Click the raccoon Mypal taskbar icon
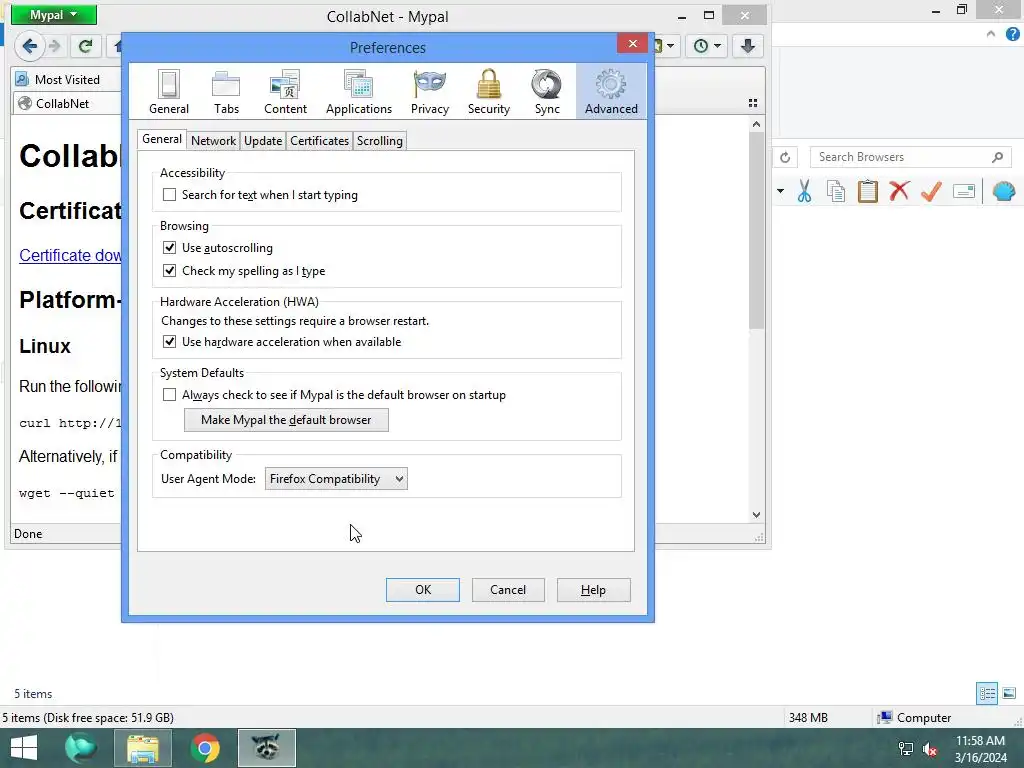 [266, 748]
